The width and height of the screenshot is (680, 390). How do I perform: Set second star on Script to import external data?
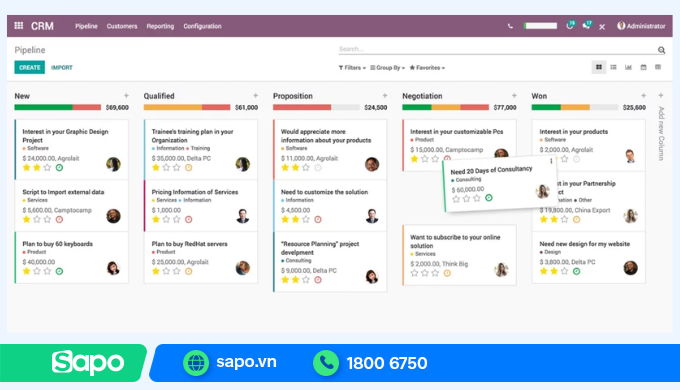(x=37, y=220)
